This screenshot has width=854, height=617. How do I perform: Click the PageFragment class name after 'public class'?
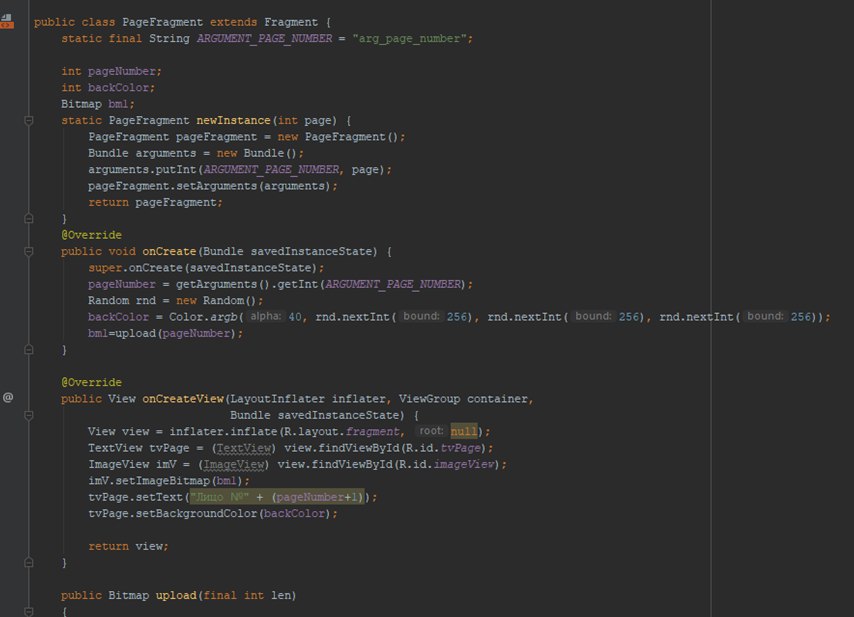point(162,22)
